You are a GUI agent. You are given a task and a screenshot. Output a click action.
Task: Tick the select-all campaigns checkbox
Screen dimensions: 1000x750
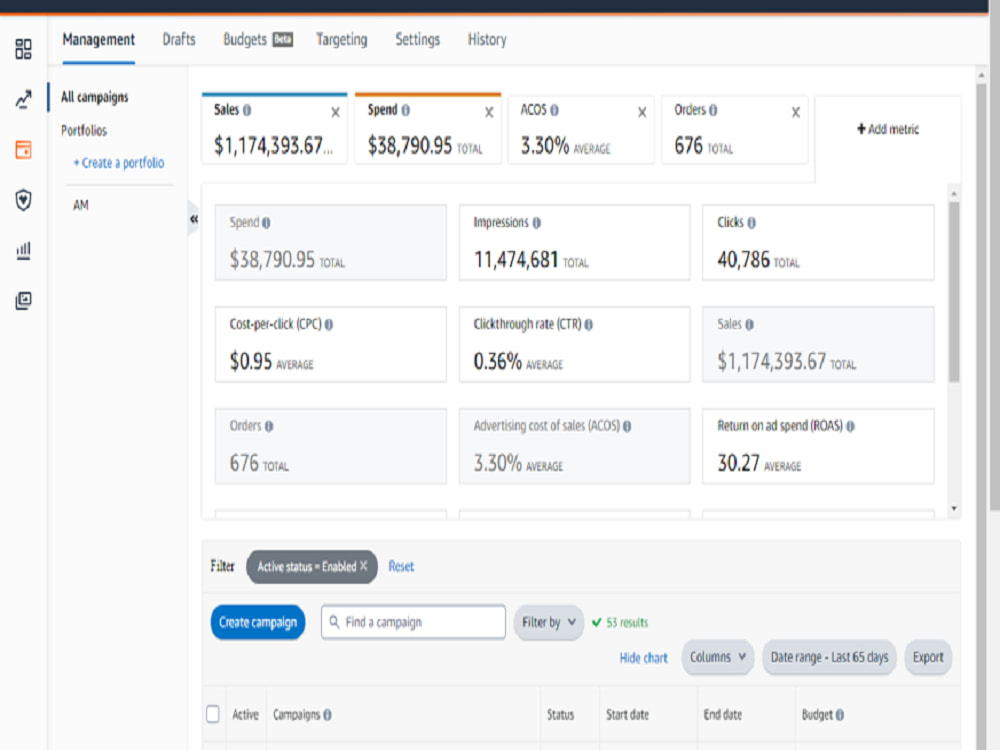coord(213,714)
